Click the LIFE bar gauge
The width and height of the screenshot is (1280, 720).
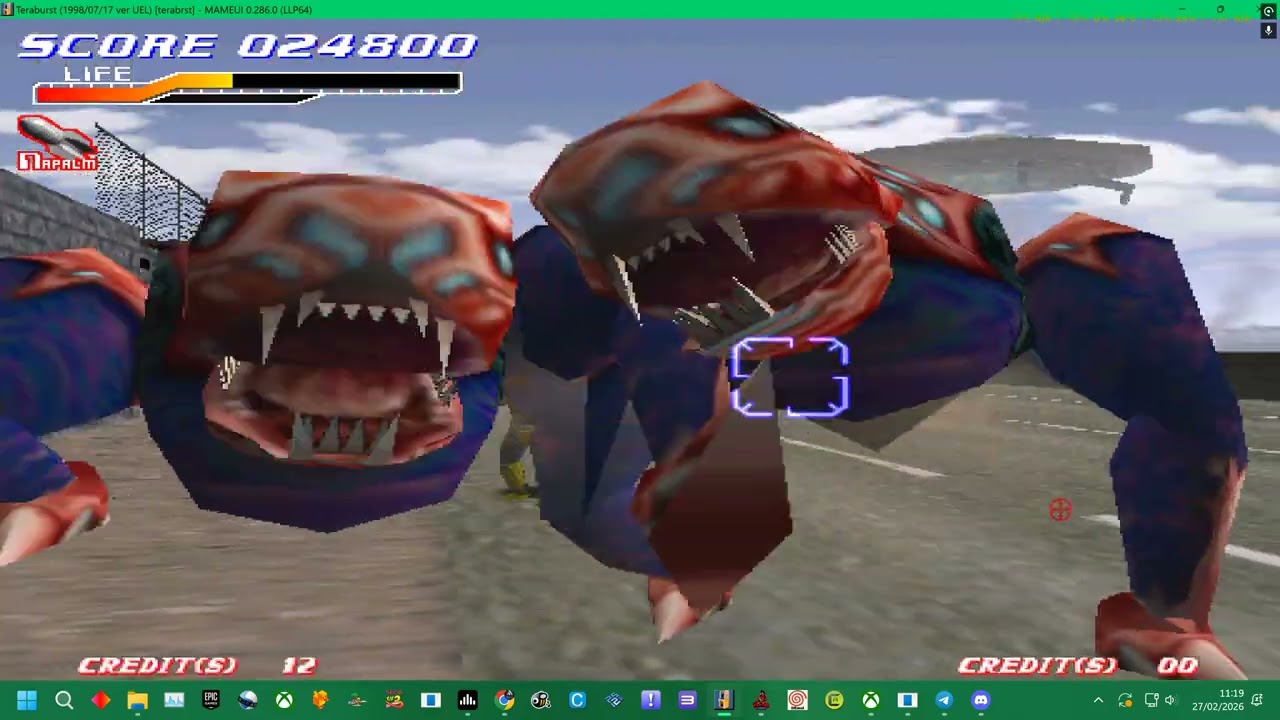247,88
